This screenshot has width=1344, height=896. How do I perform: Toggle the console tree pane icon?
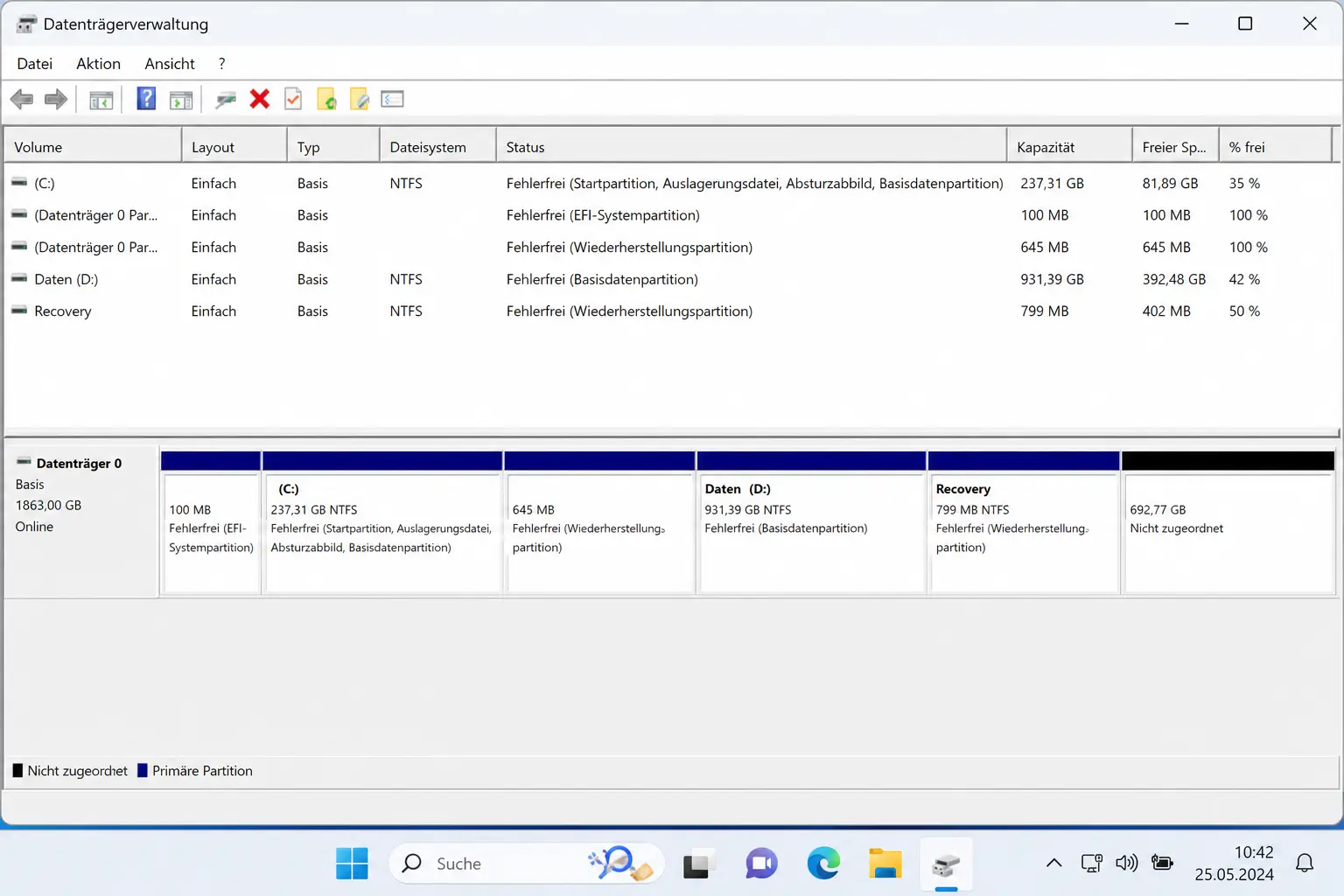101,100
